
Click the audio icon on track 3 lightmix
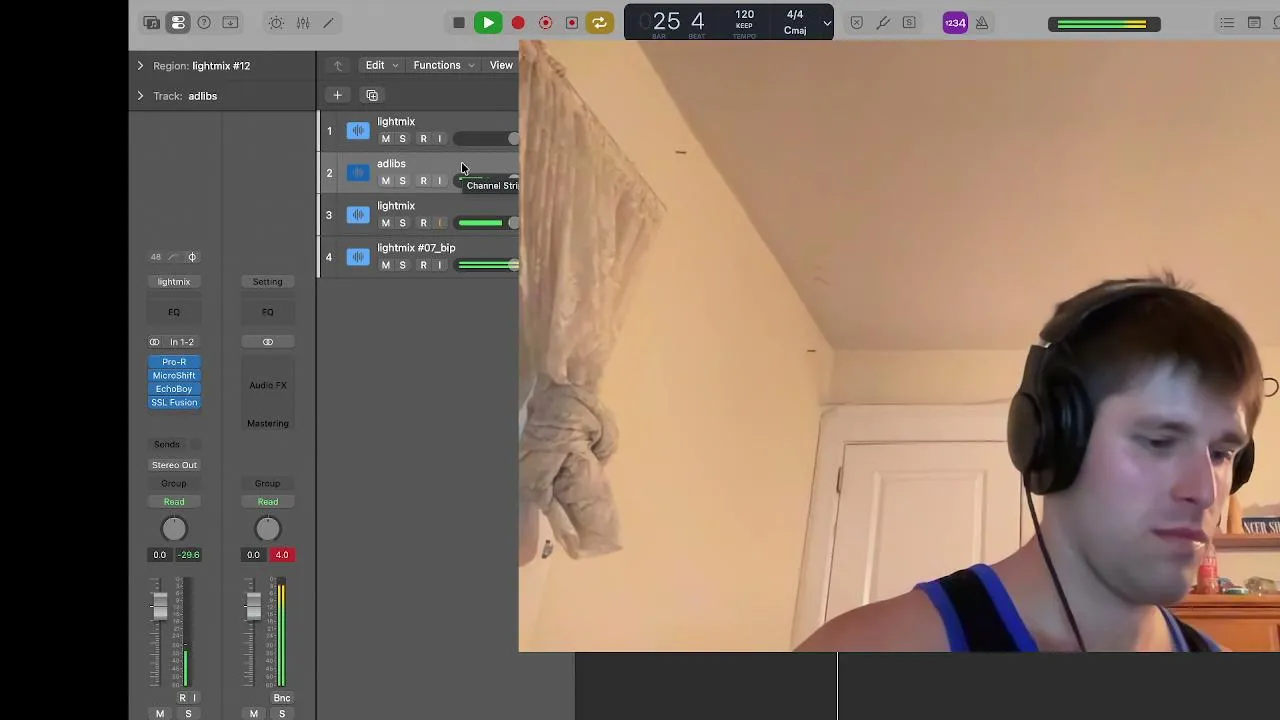(x=358, y=215)
